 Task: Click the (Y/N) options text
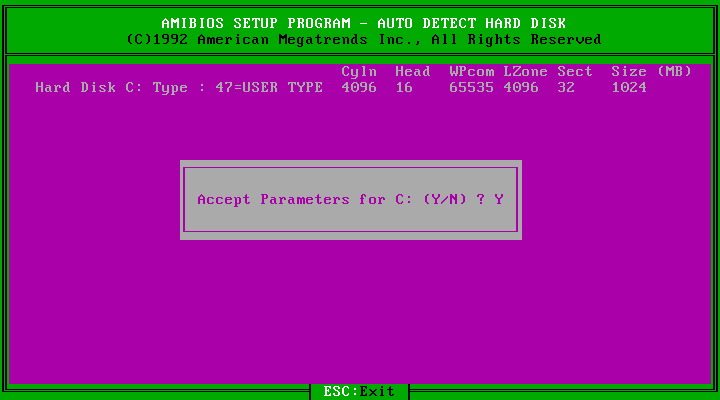(x=444, y=199)
